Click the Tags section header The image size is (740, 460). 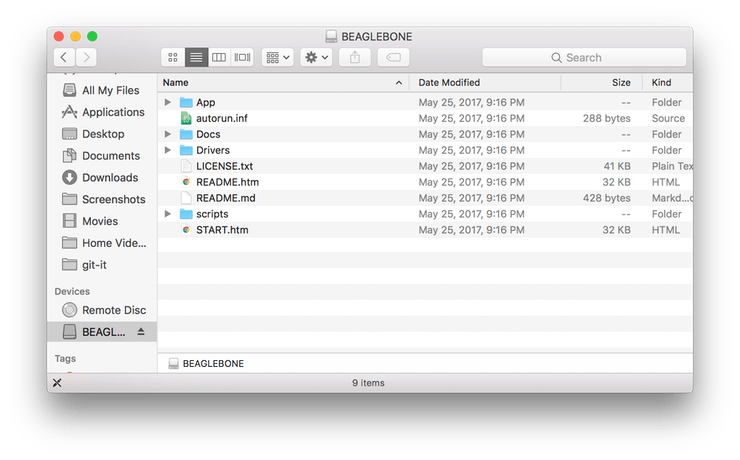65,359
